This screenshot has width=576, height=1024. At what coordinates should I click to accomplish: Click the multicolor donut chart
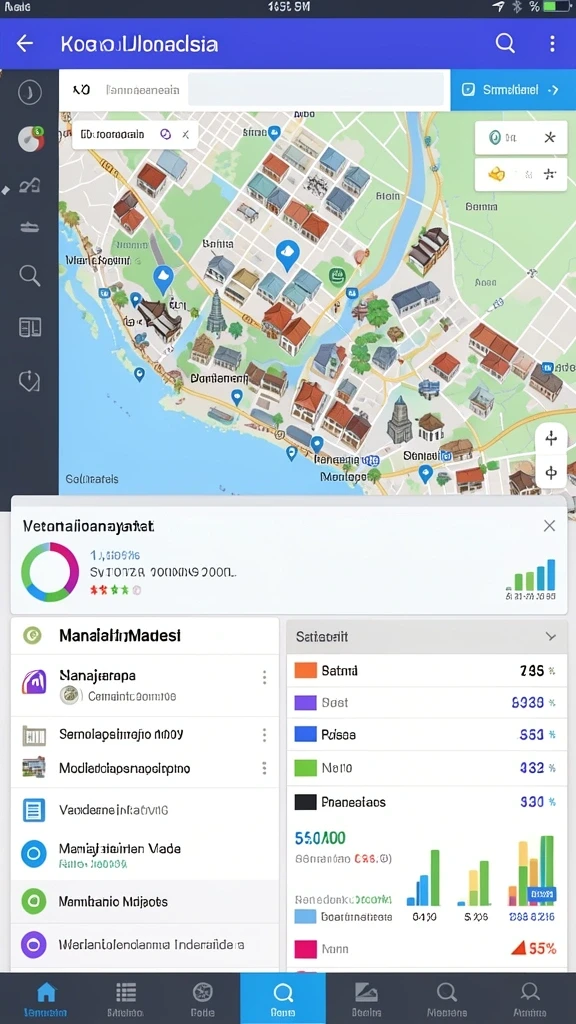click(50, 571)
